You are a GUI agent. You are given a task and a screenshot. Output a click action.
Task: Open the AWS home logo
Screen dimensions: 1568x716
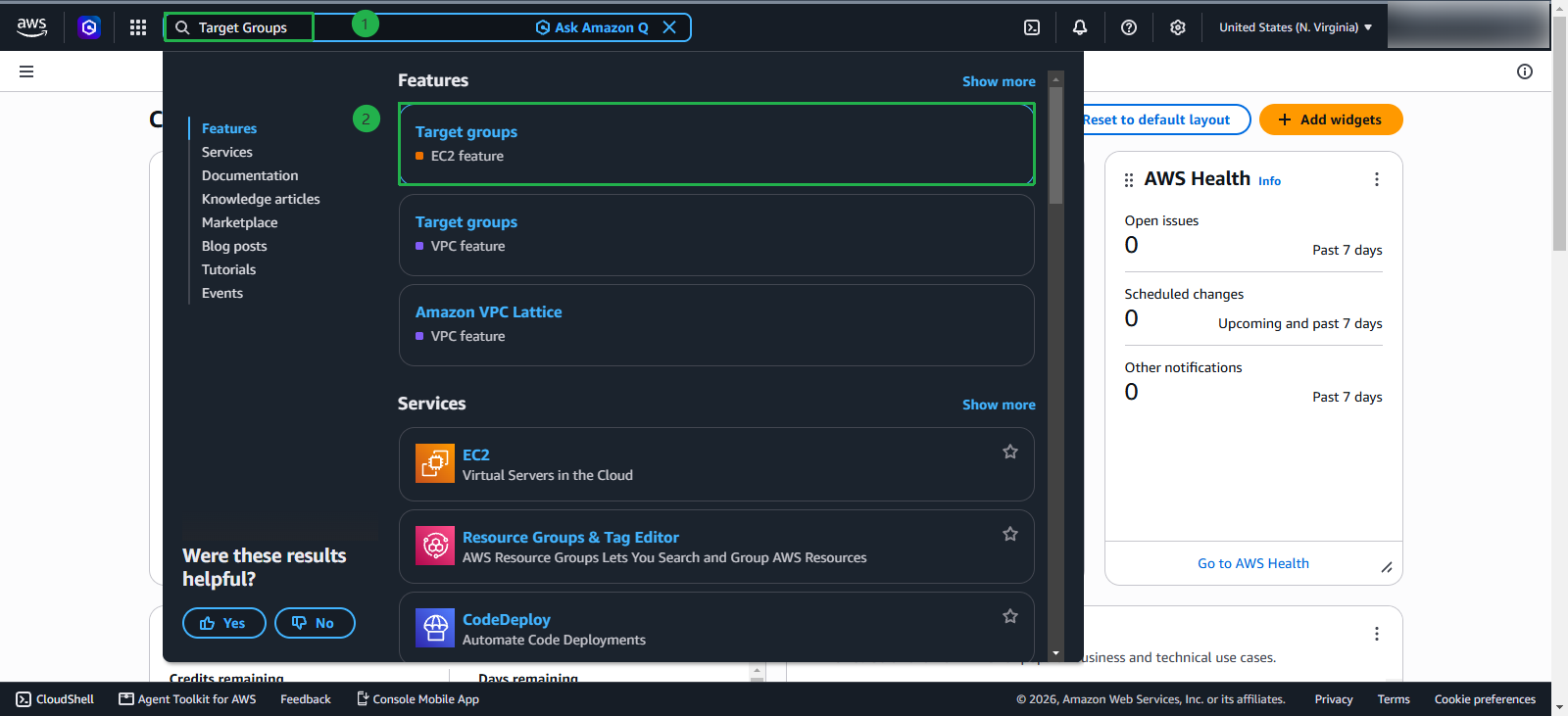pos(31,27)
